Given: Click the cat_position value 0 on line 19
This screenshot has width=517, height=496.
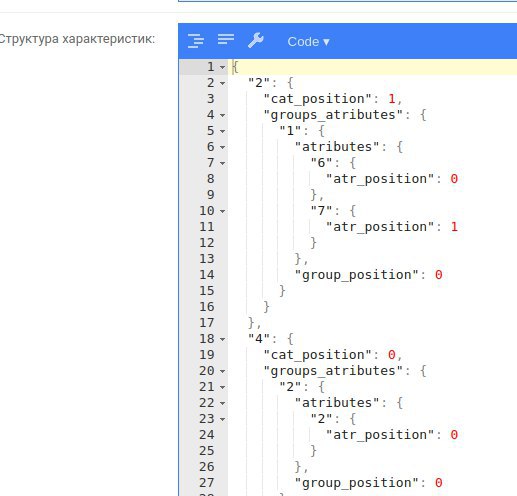Looking at the screenshot, I should 392,355.
